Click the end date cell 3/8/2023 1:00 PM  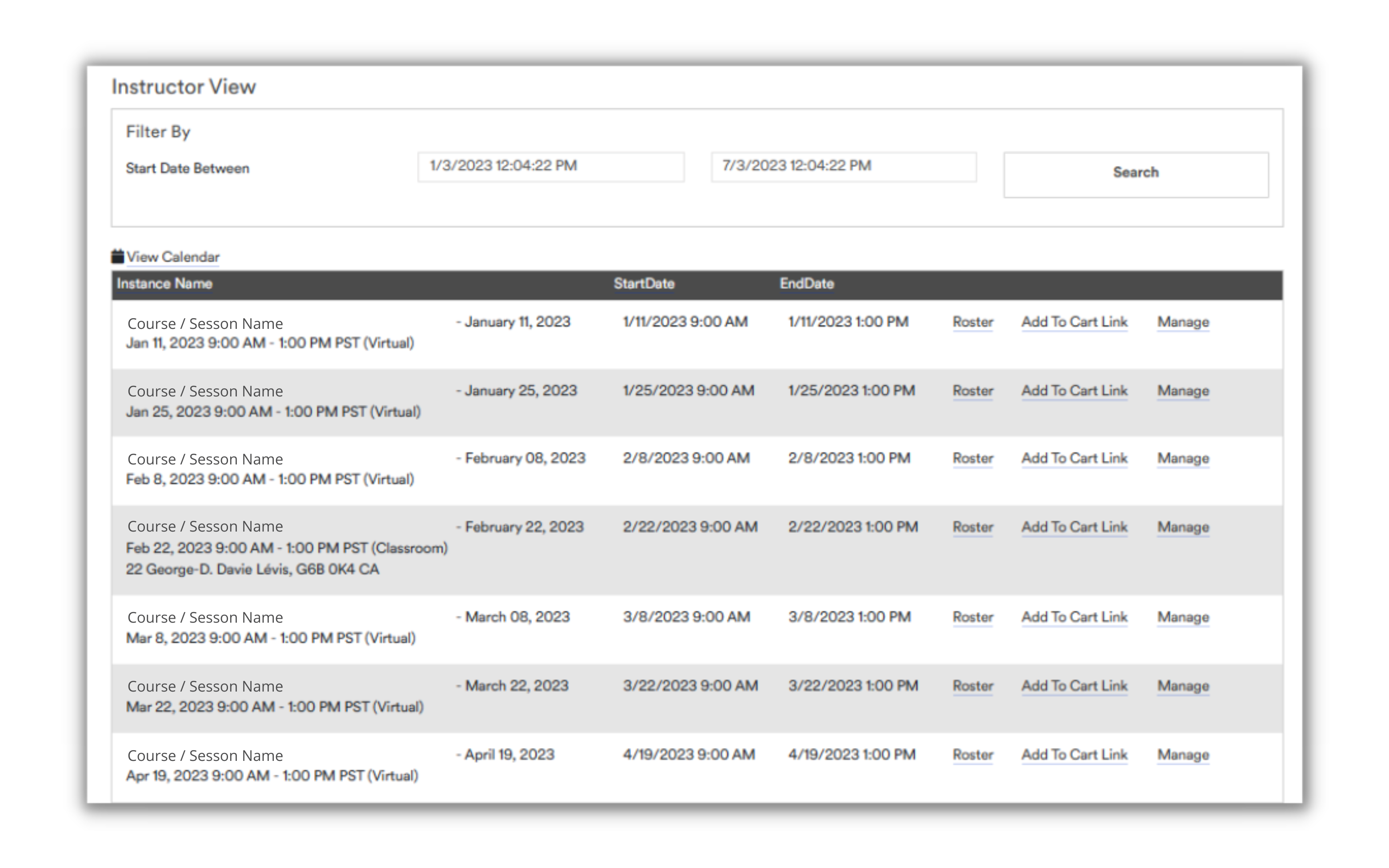point(849,617)
